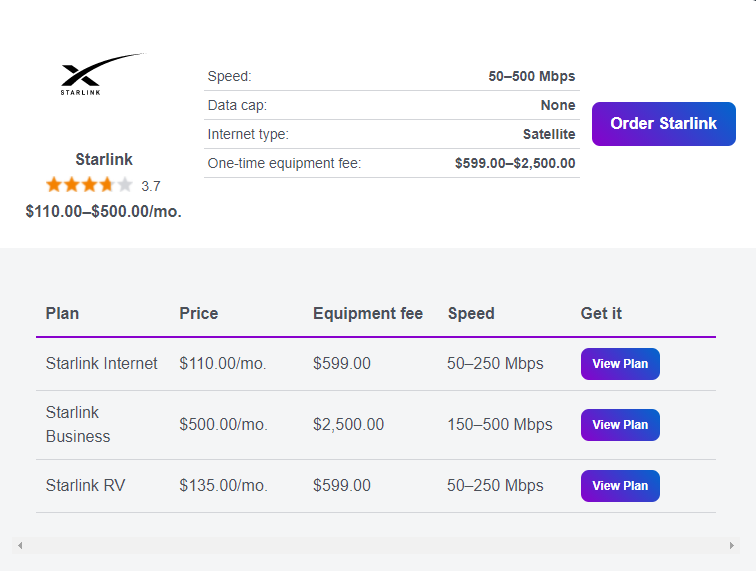Click the 3.7 rating number
756x571 pixels.
151,186
